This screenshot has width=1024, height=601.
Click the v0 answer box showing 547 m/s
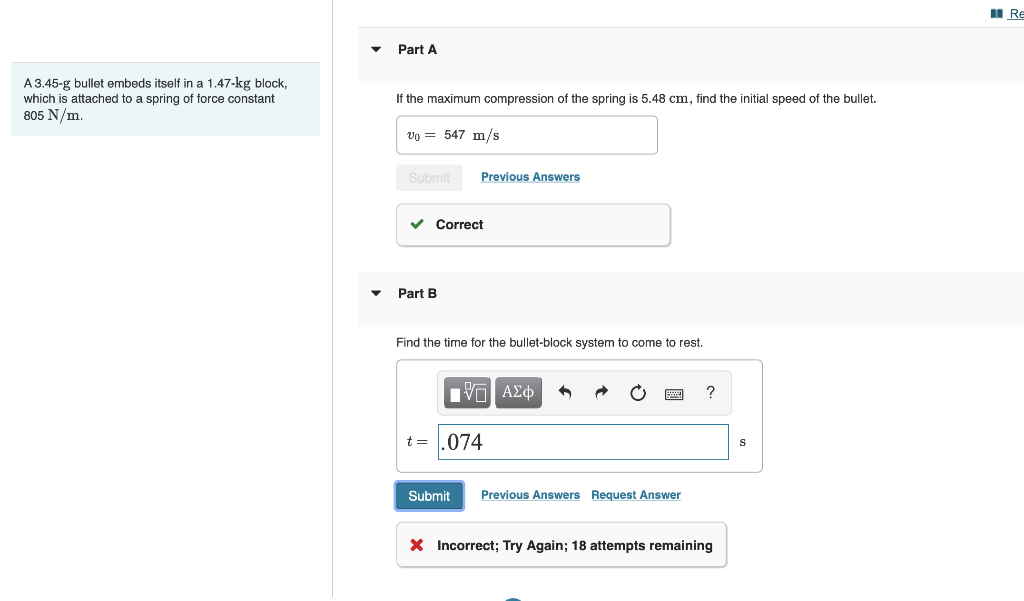pos(527,135)
